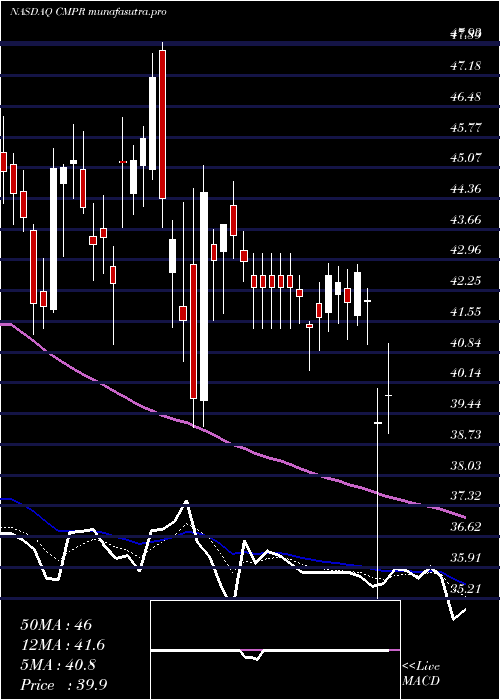Click the Price : 39.9 readout
The width and height of the screenshot is (500, 700).
click(63, 684)
